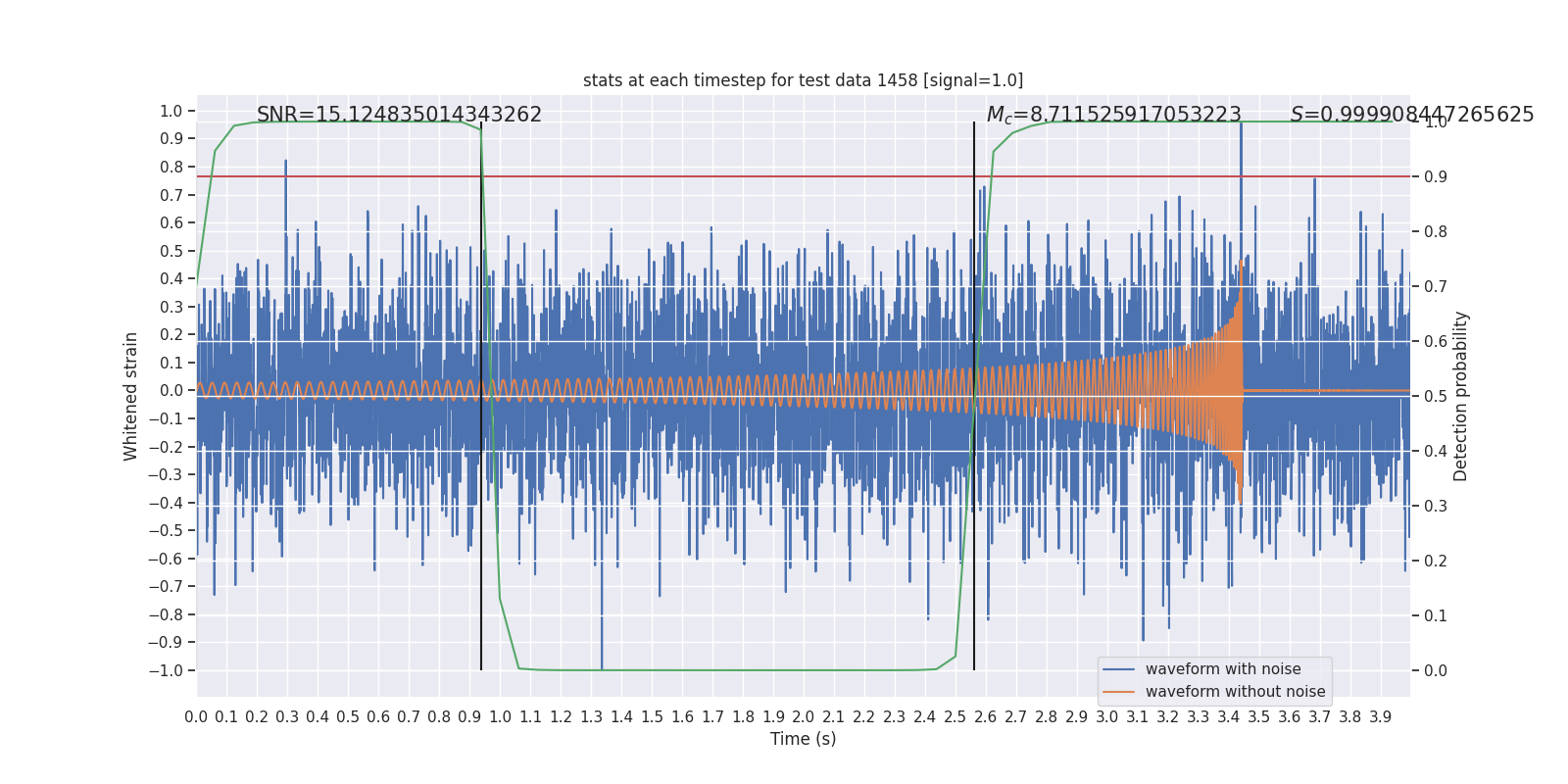Click the tall blue spike near 3.45 seconds
The height and width of the screenshot is (784, 1568).
(1241, 196)
